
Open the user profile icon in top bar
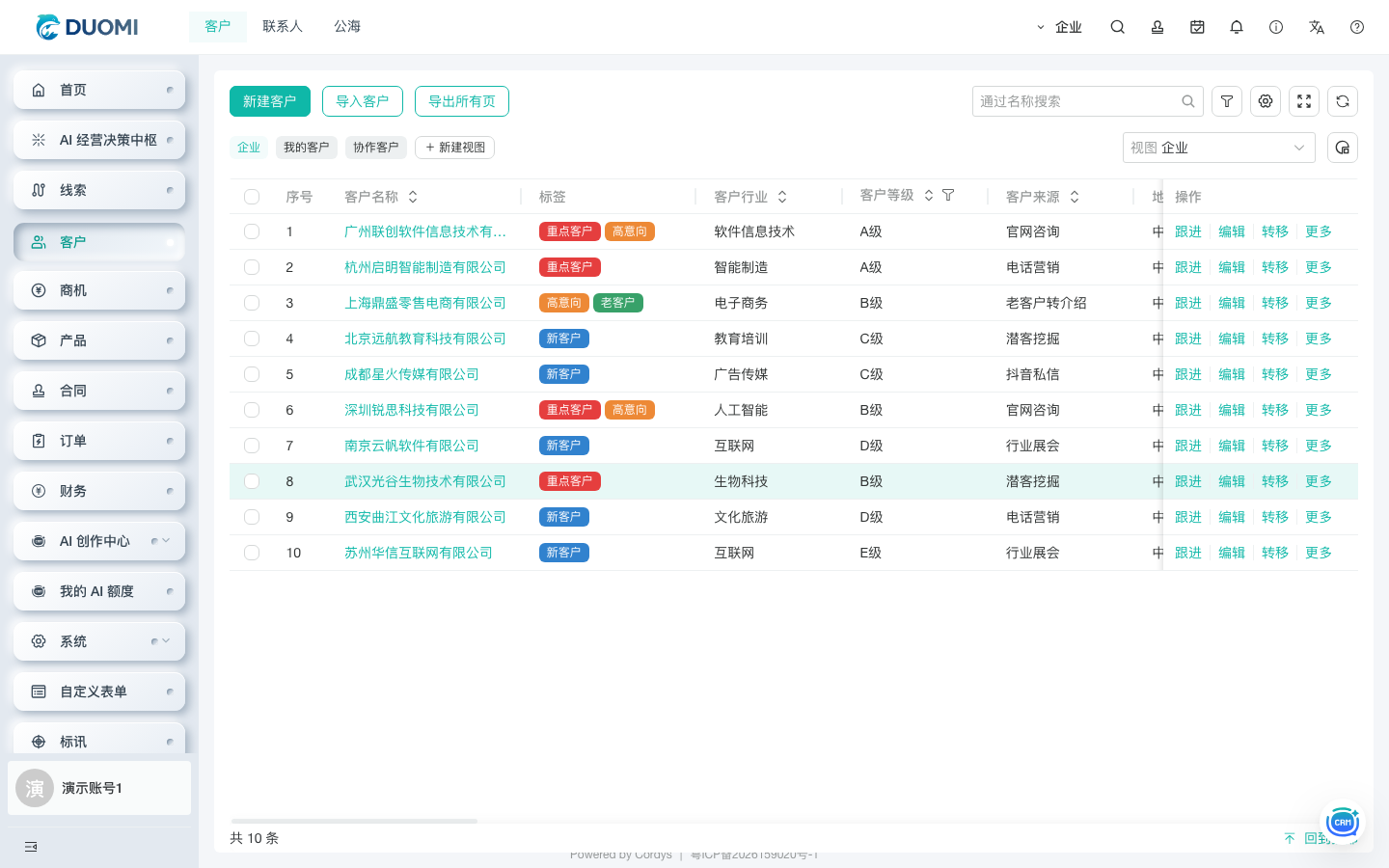click(x=1157, y=27)
